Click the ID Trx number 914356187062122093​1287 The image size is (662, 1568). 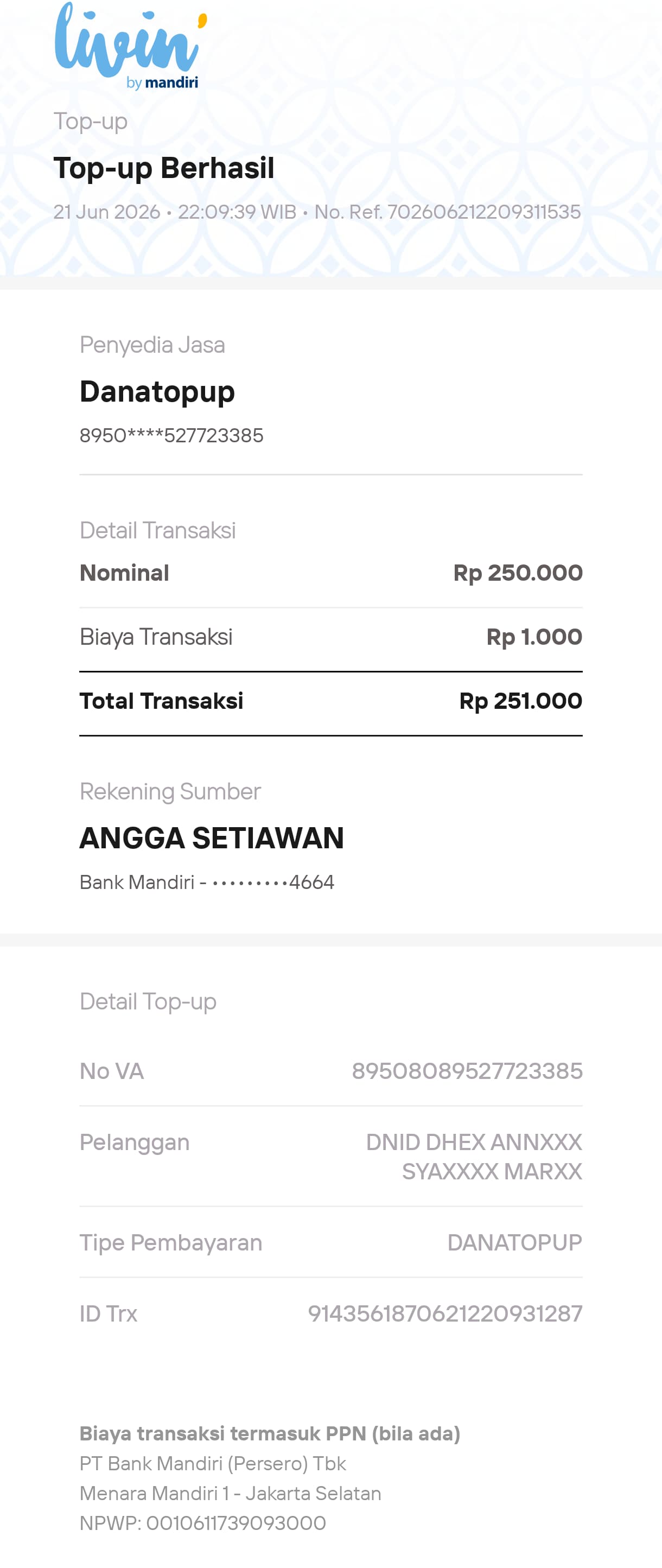445,1314
